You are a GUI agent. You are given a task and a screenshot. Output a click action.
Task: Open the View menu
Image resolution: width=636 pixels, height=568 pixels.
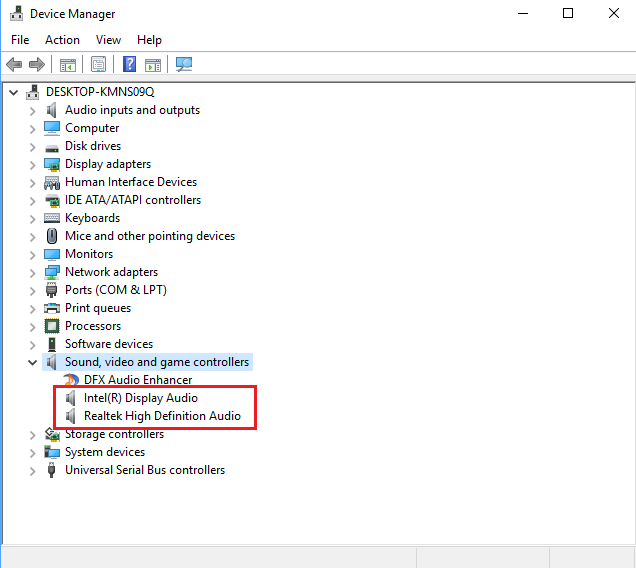tap(108, 40)
